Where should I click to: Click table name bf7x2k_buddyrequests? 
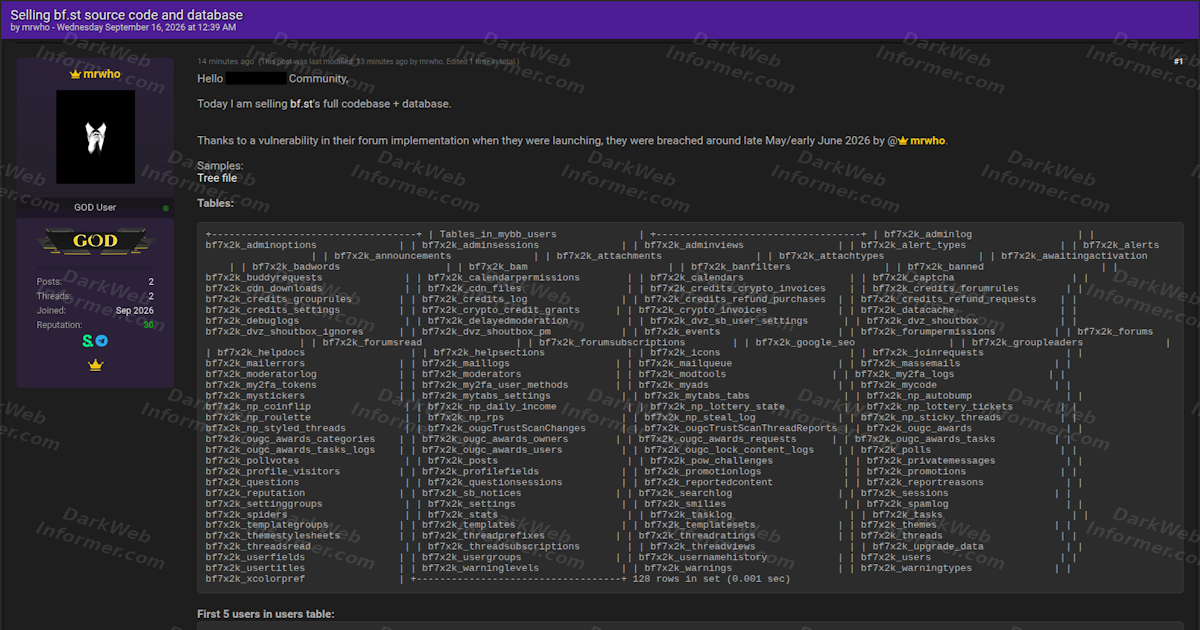[x=264, y=278]
